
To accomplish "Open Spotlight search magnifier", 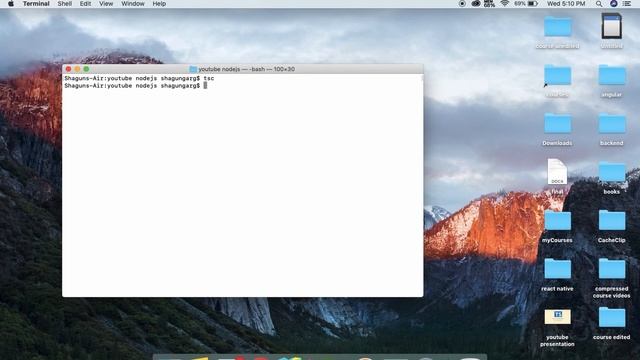I will point(599,4).
